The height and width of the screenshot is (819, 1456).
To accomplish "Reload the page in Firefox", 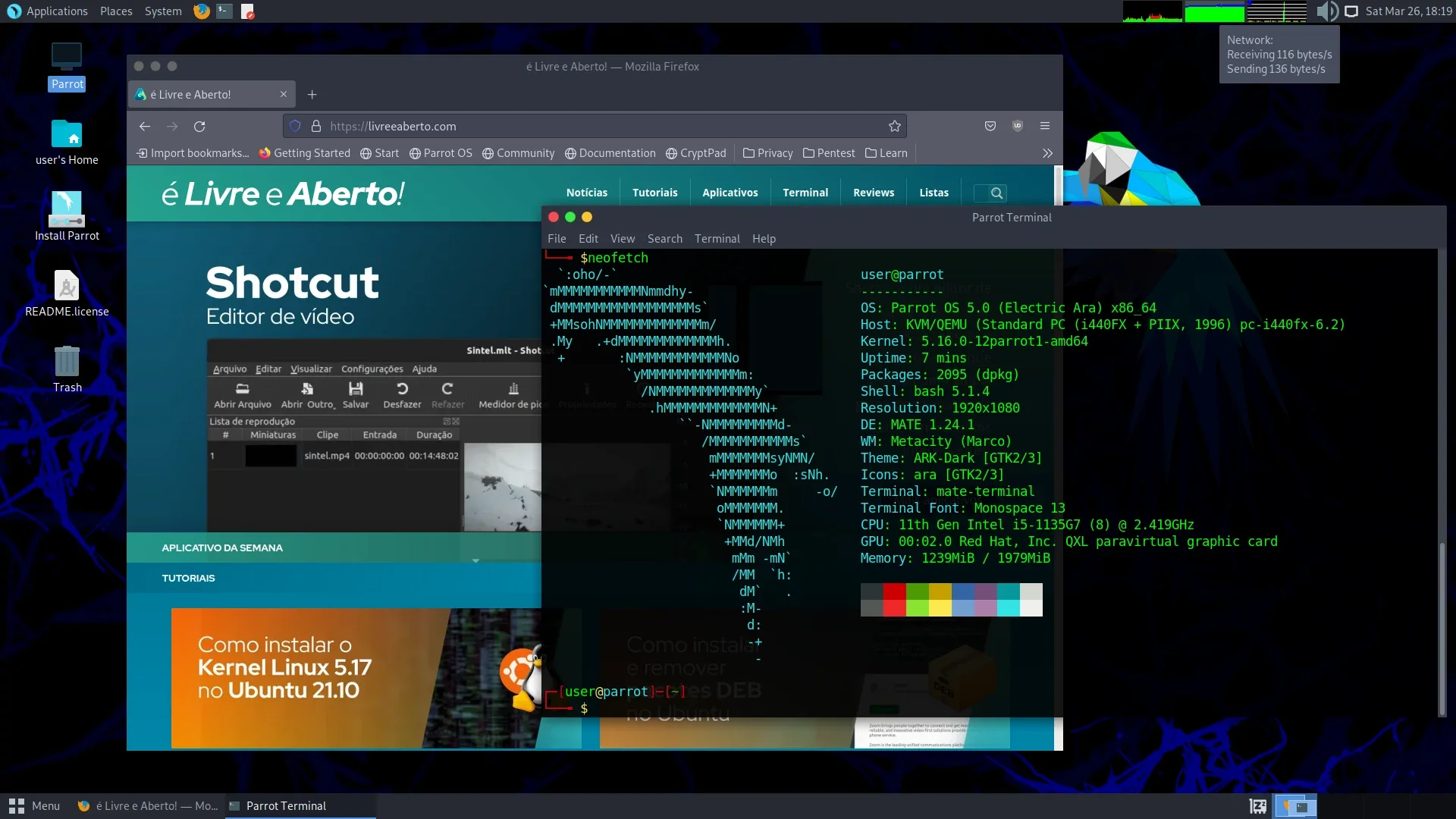I will click(x=199, y=127).
